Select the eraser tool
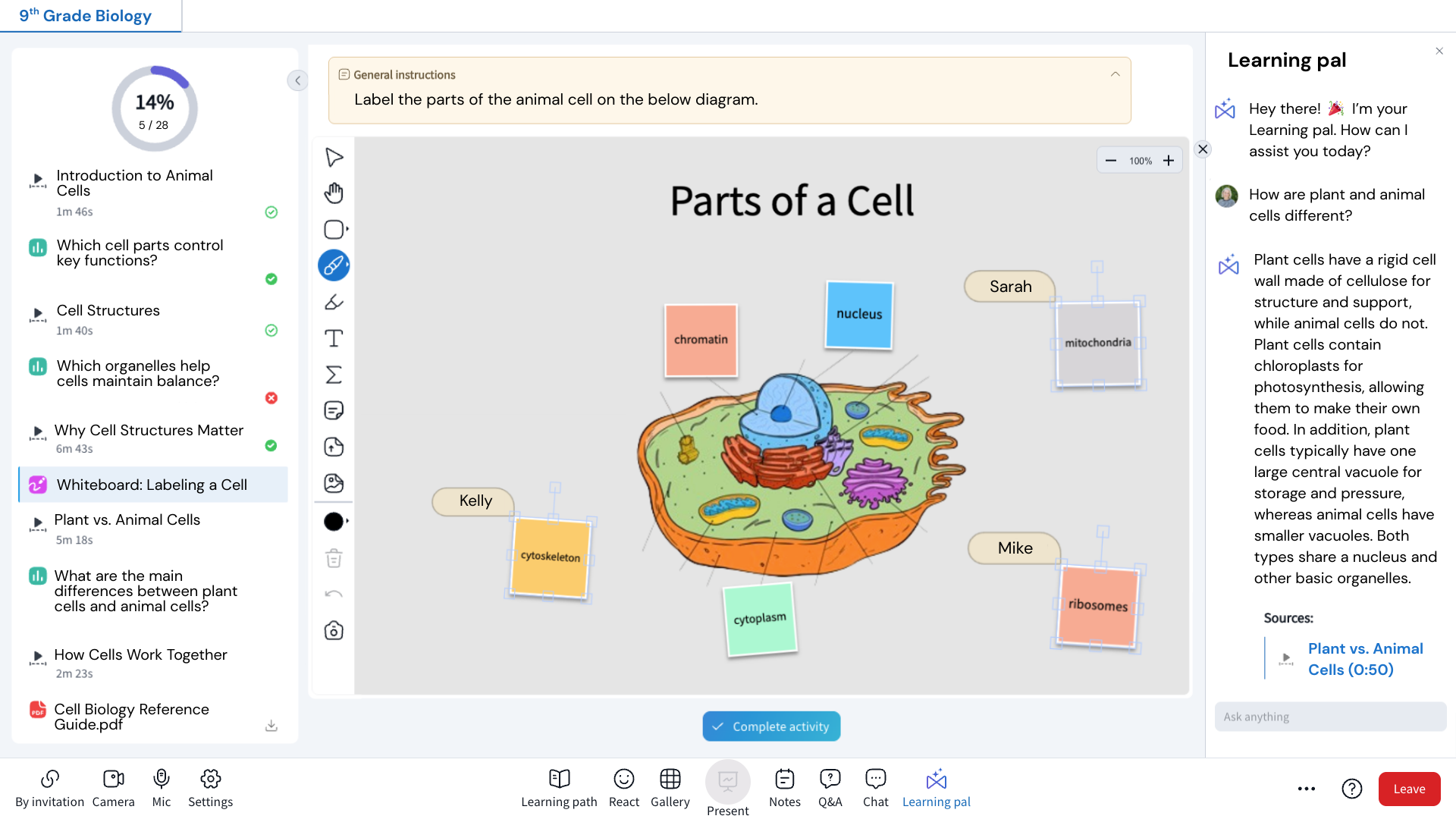 [x=334, y=303]
